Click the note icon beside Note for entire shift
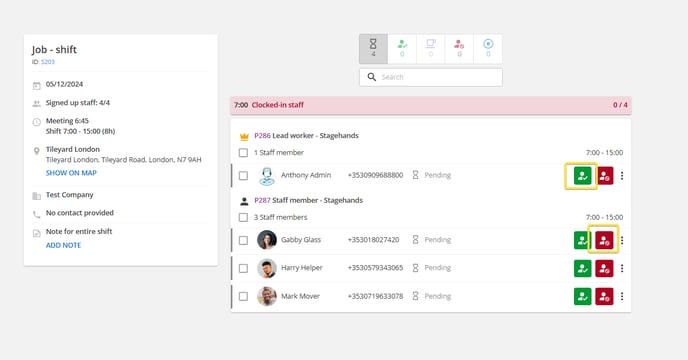Image resolution: width=688 pixels, height=360 pixels. point(37,234)
